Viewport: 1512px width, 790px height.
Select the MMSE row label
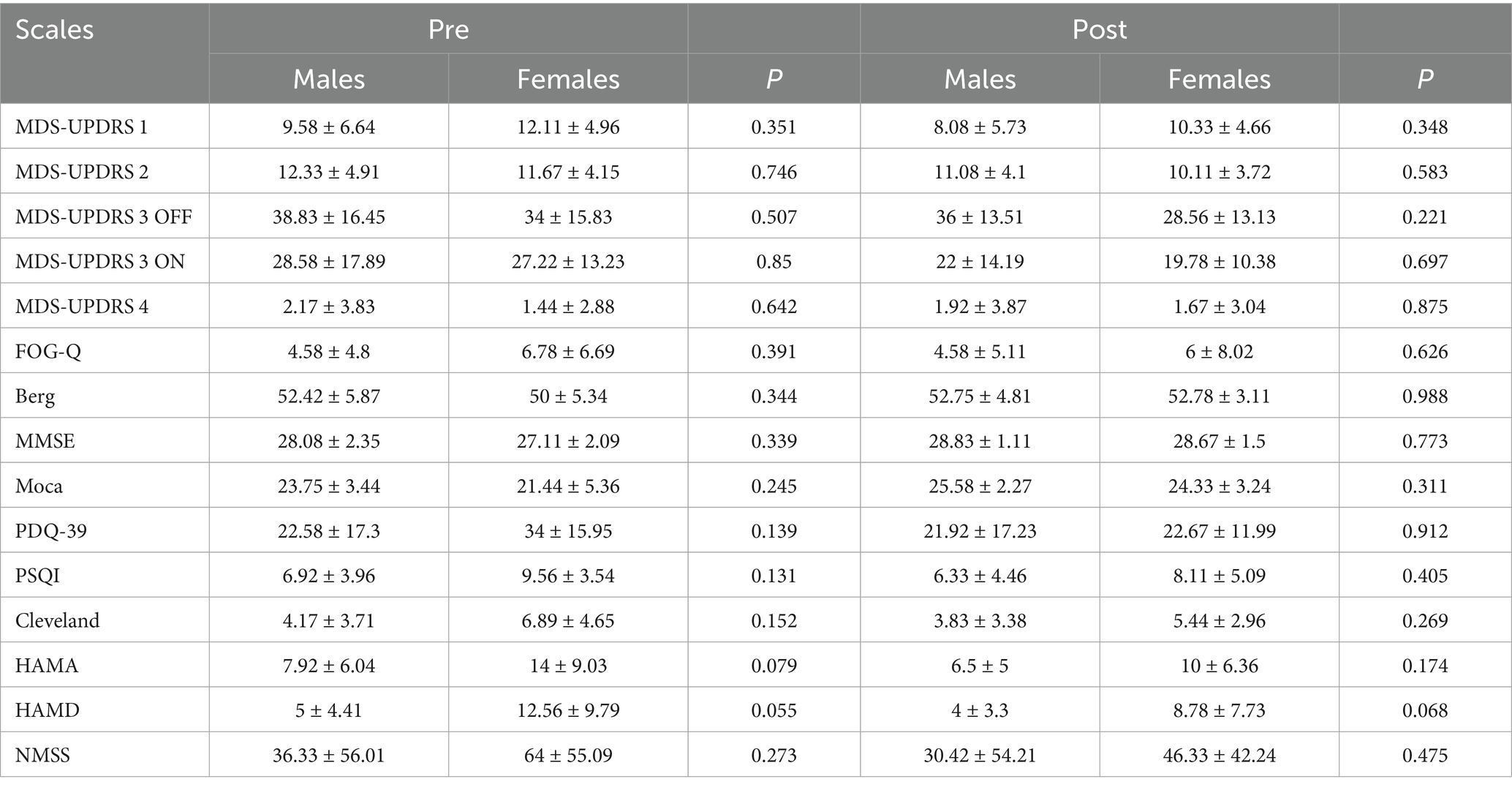pyautogui.click(x=45, y=442)
